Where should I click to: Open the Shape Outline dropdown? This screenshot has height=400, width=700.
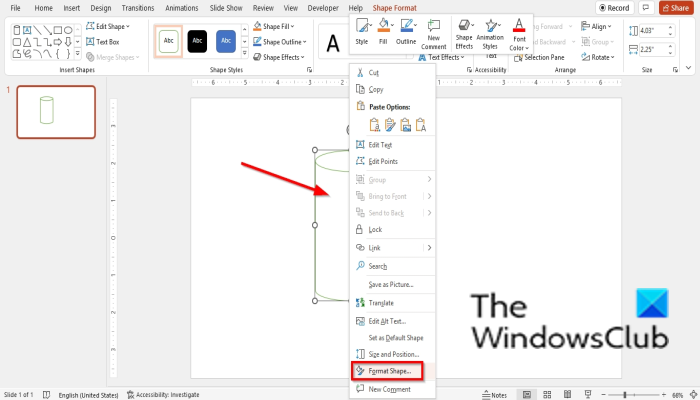point(280,42)
